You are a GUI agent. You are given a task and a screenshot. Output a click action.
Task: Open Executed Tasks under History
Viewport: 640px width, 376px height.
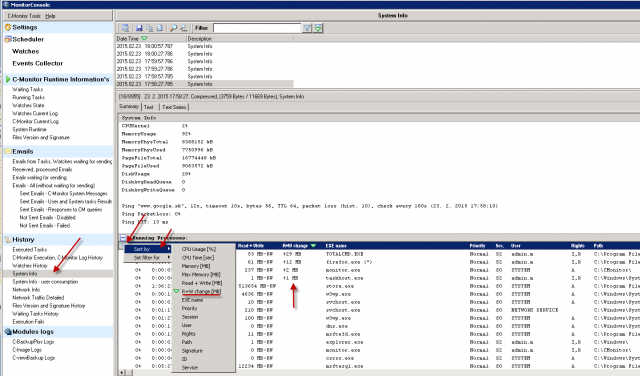pos(29,249)
